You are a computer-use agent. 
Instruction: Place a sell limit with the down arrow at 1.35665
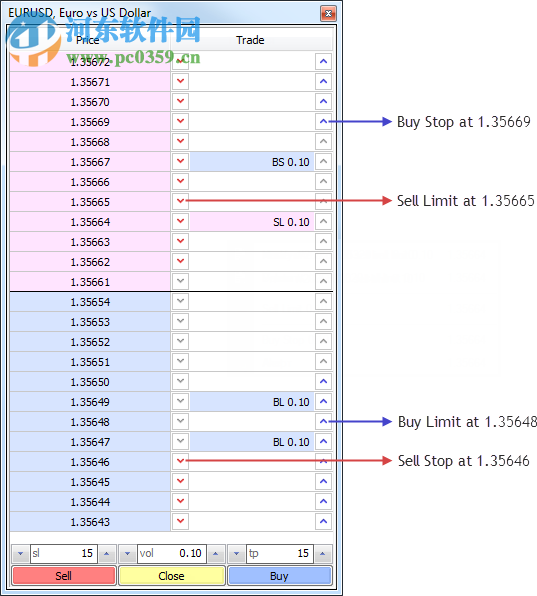(x=181, y=201)
